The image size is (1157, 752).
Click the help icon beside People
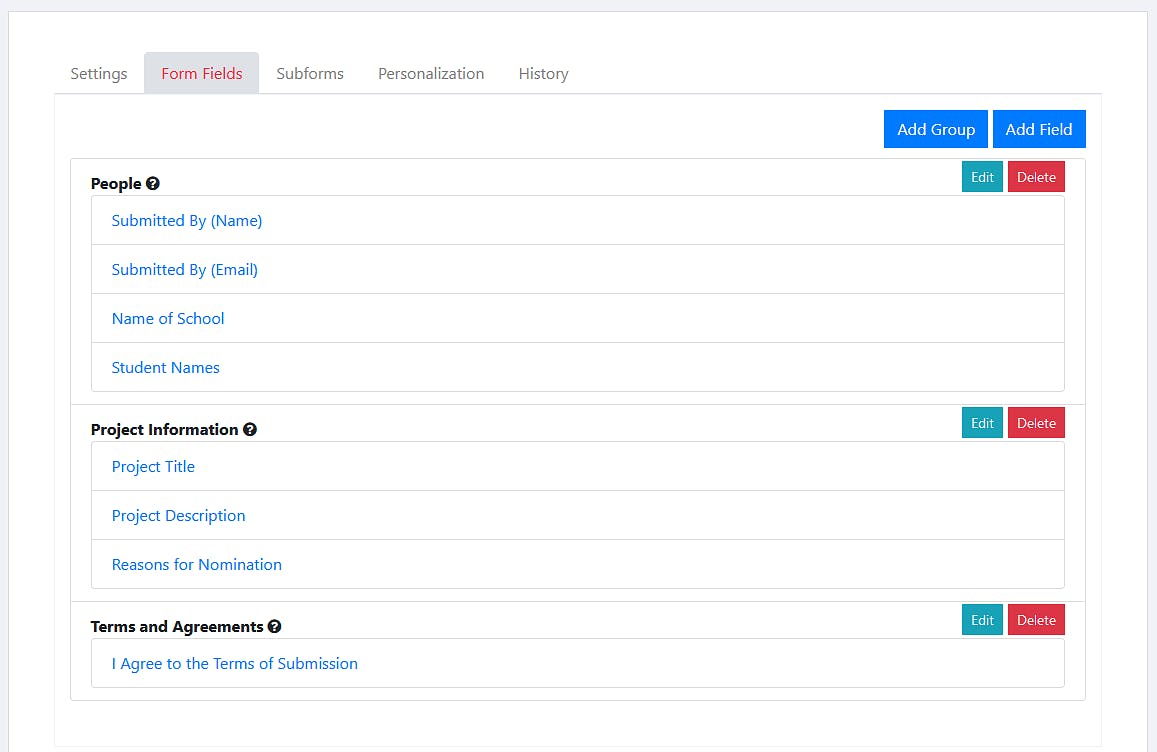pyautogui.click(x=153, y=184)
